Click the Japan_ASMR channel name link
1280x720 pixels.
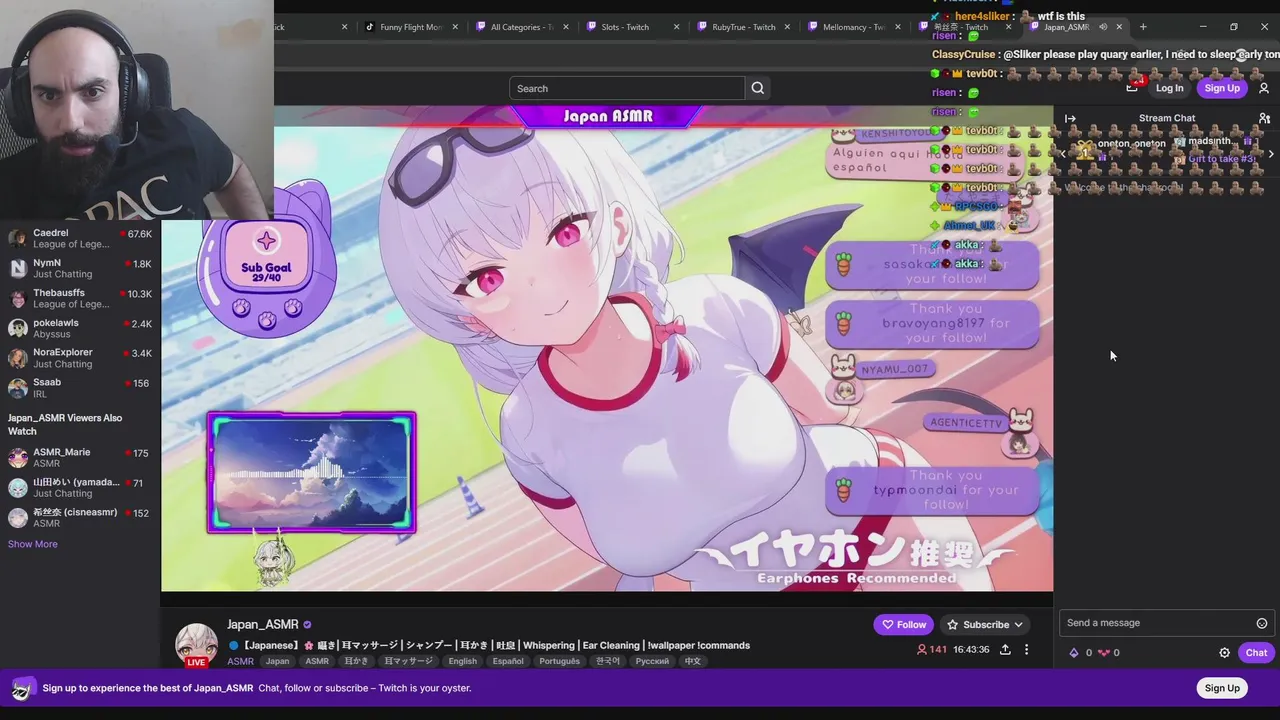pos(262,624)
